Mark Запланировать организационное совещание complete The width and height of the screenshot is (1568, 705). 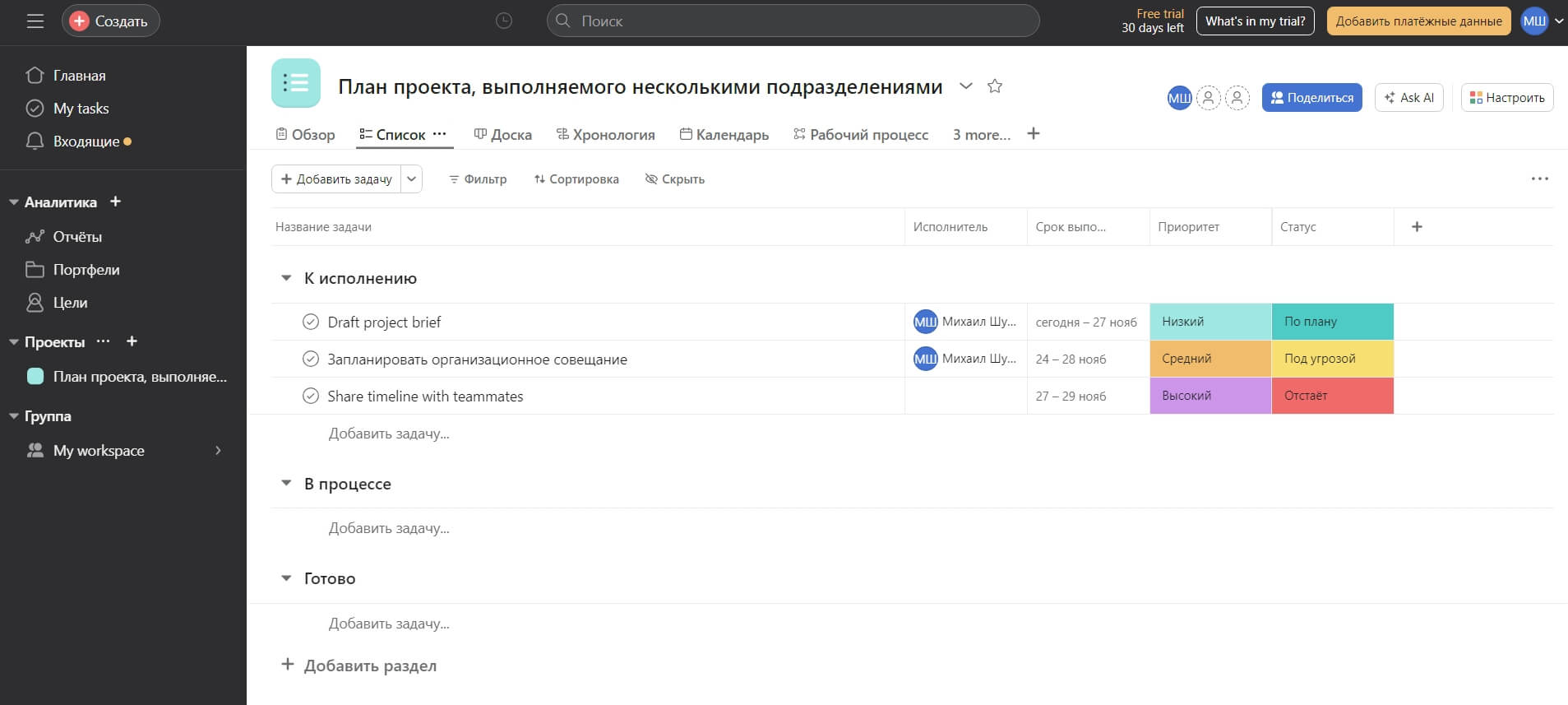(x=311, y=359)
